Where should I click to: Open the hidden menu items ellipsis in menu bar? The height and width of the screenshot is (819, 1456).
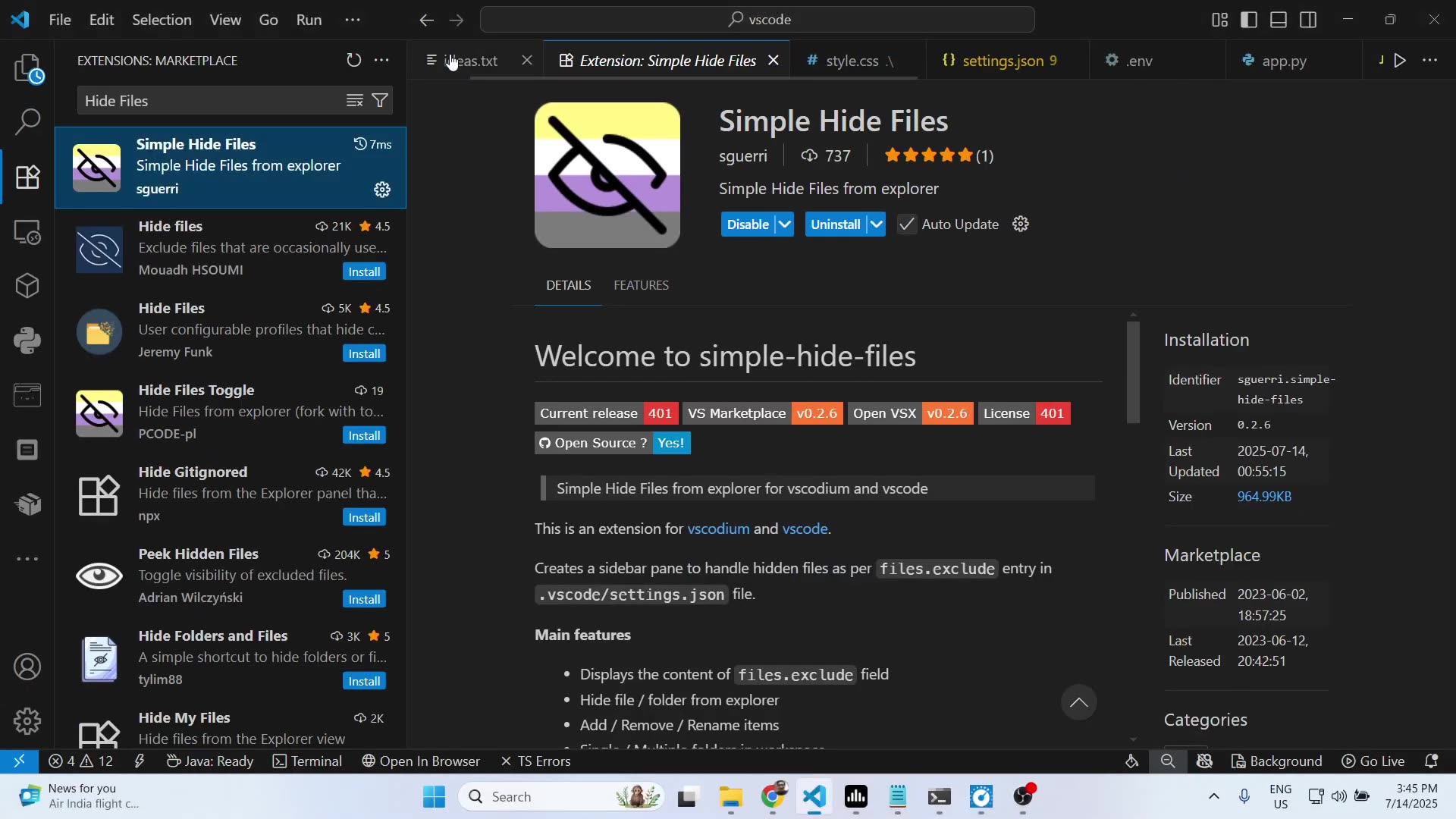tap(353, 20)
